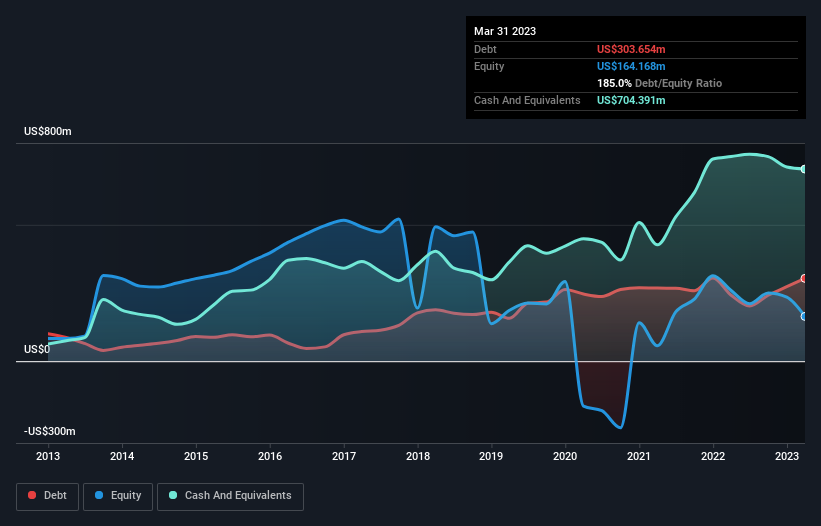821x526 pixels.
Task: Click the 2022 x-axis label
Action: pyautogui.click(x=713, y=456)
